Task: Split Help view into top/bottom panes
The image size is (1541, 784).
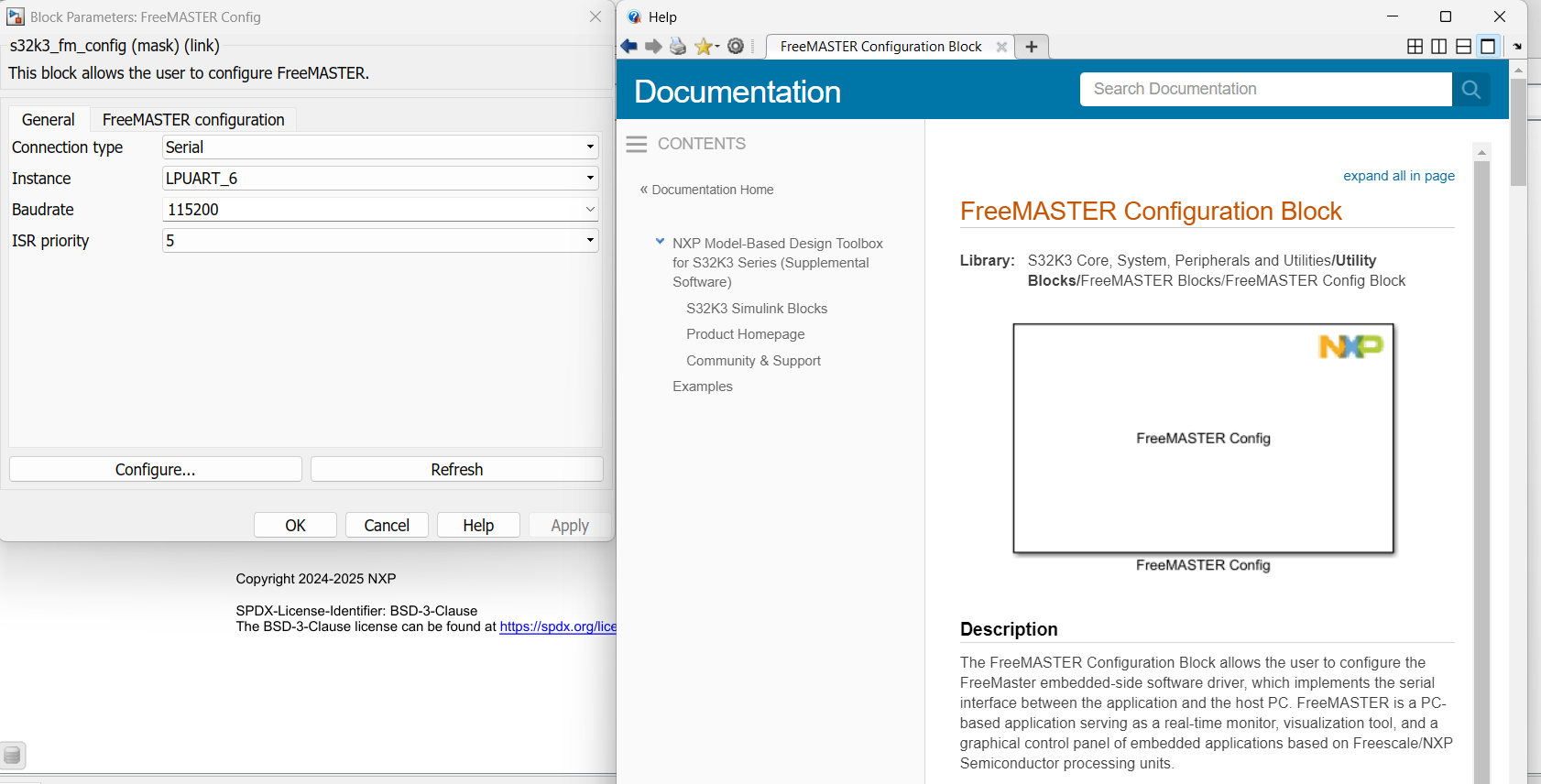Action: click(x=1464, y=47)
